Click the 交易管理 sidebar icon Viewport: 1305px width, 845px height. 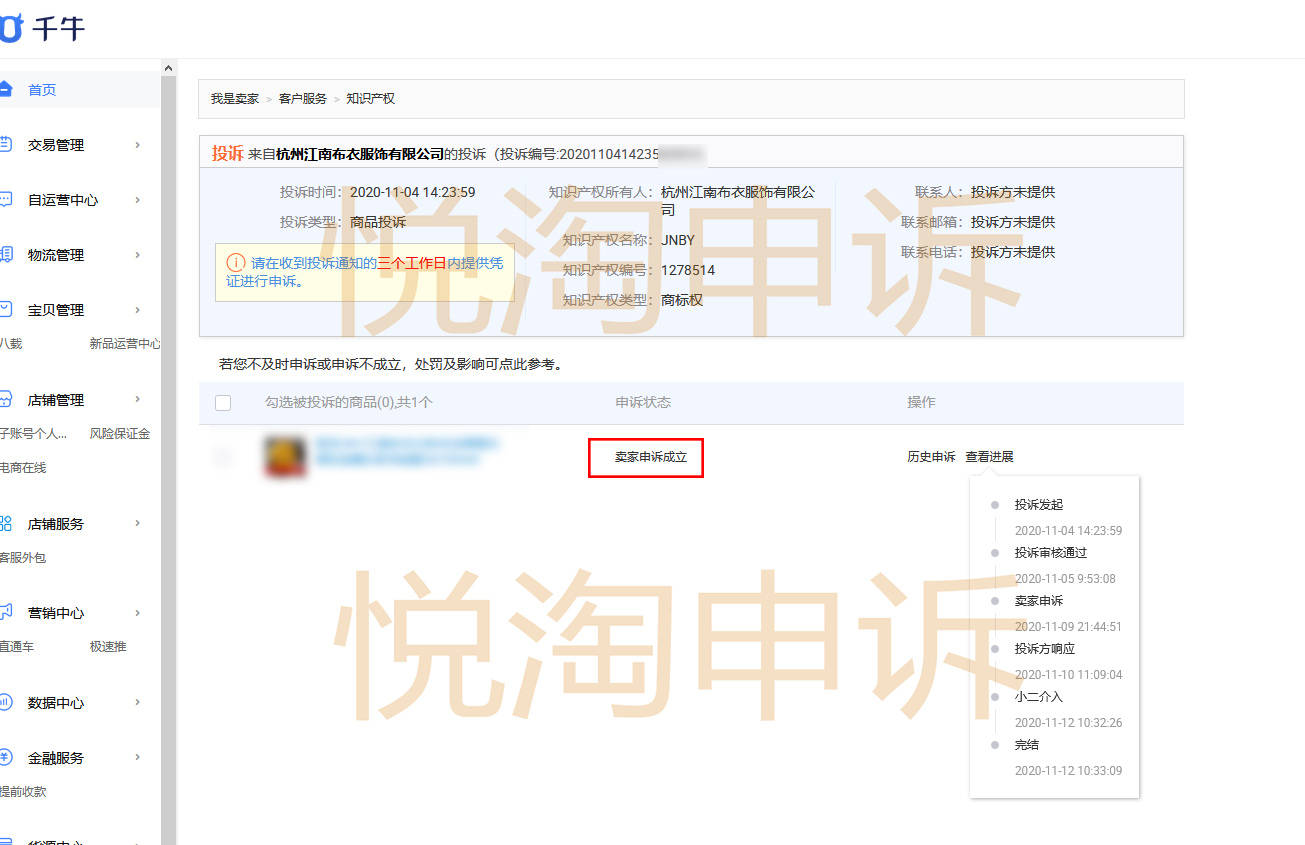click(5, 145)
